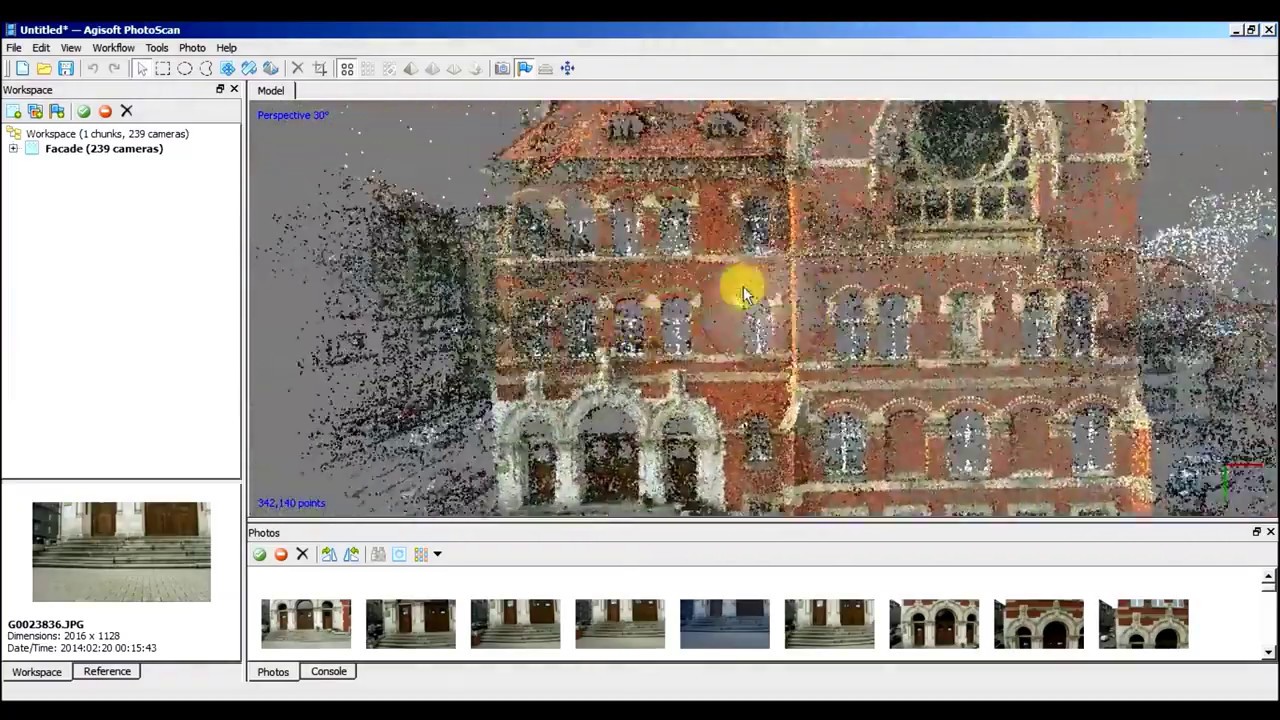Close the Photos pane

click(1271, 532)
